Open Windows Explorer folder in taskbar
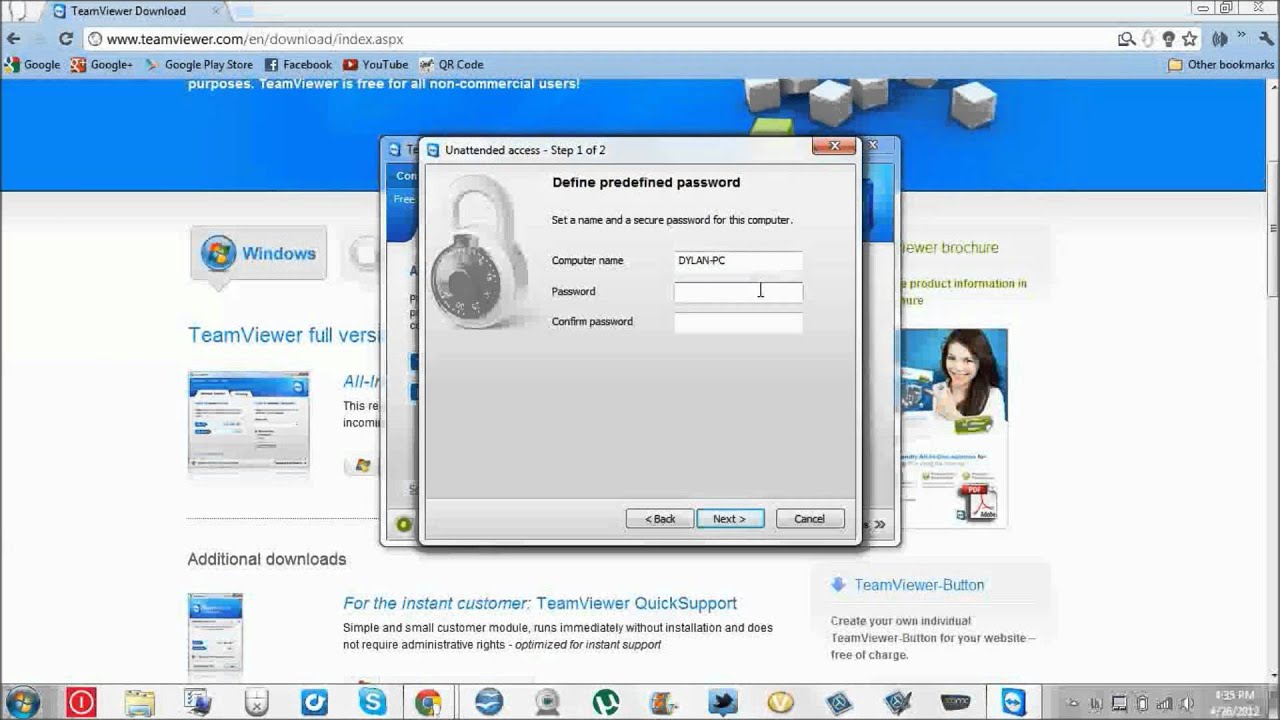This screenshot has height=720, width=1280. point(139,702)
